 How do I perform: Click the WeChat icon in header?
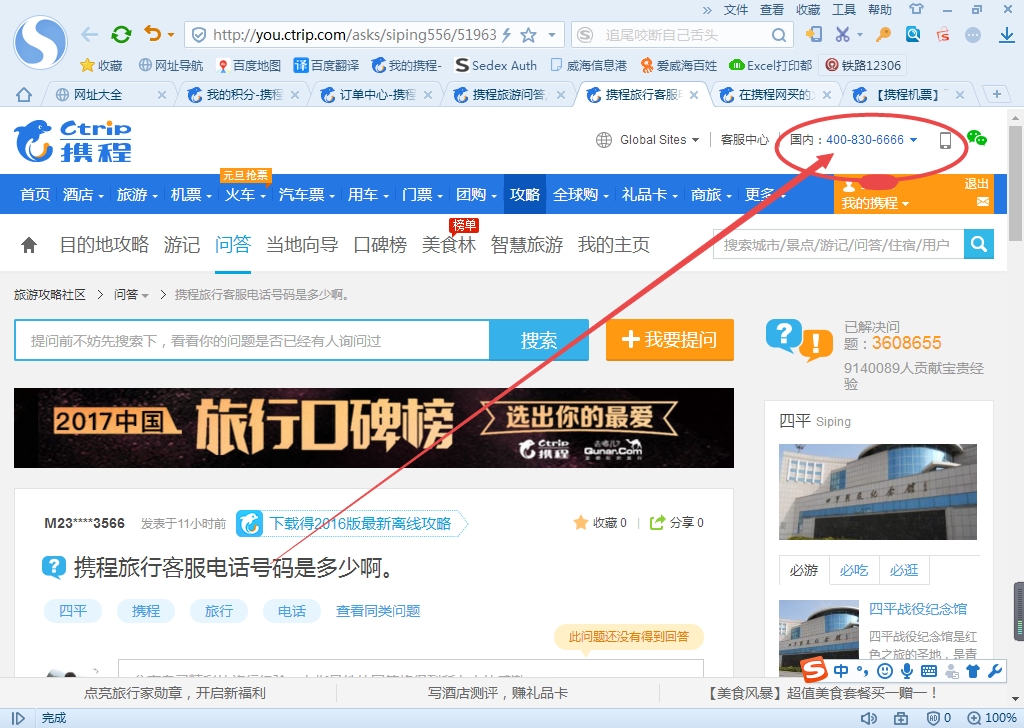pos(976,138)
